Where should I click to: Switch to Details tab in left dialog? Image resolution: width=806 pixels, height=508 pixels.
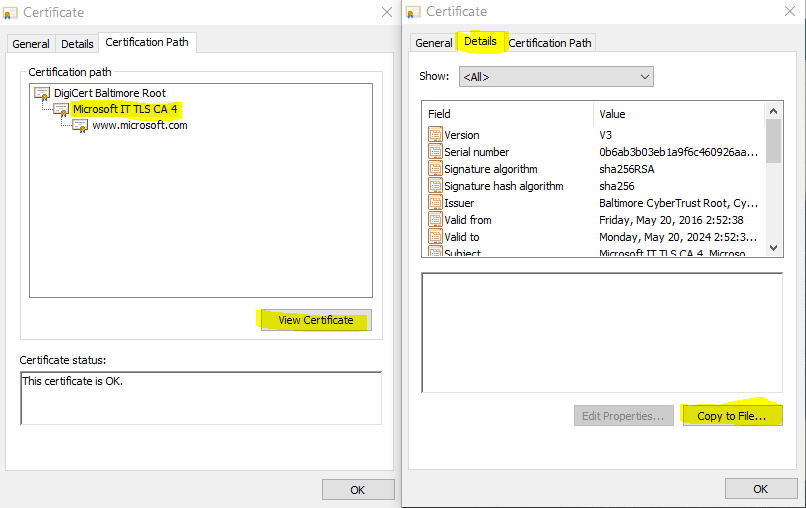coord(77,44)
